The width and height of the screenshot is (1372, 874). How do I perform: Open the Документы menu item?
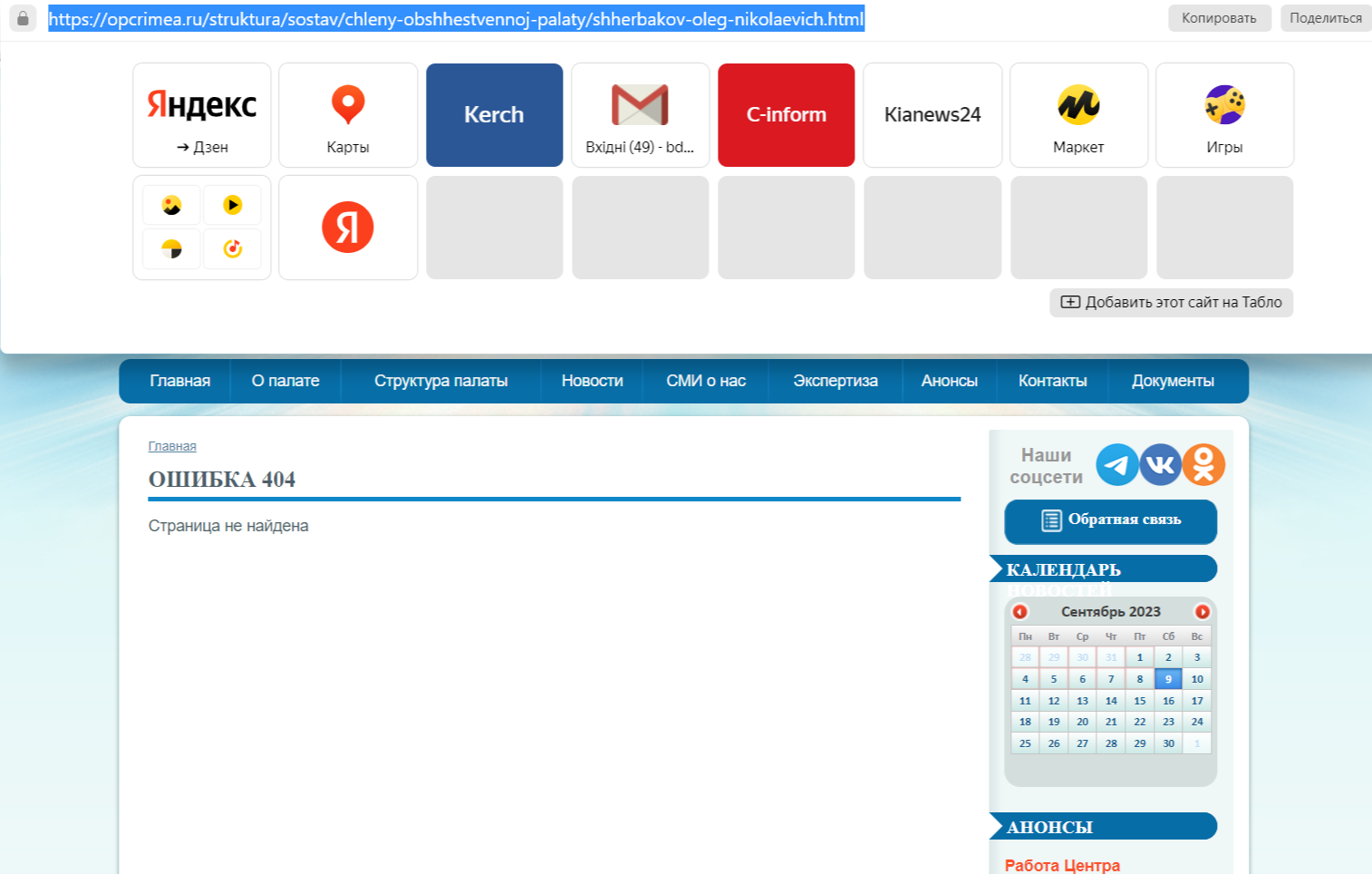1174,381
